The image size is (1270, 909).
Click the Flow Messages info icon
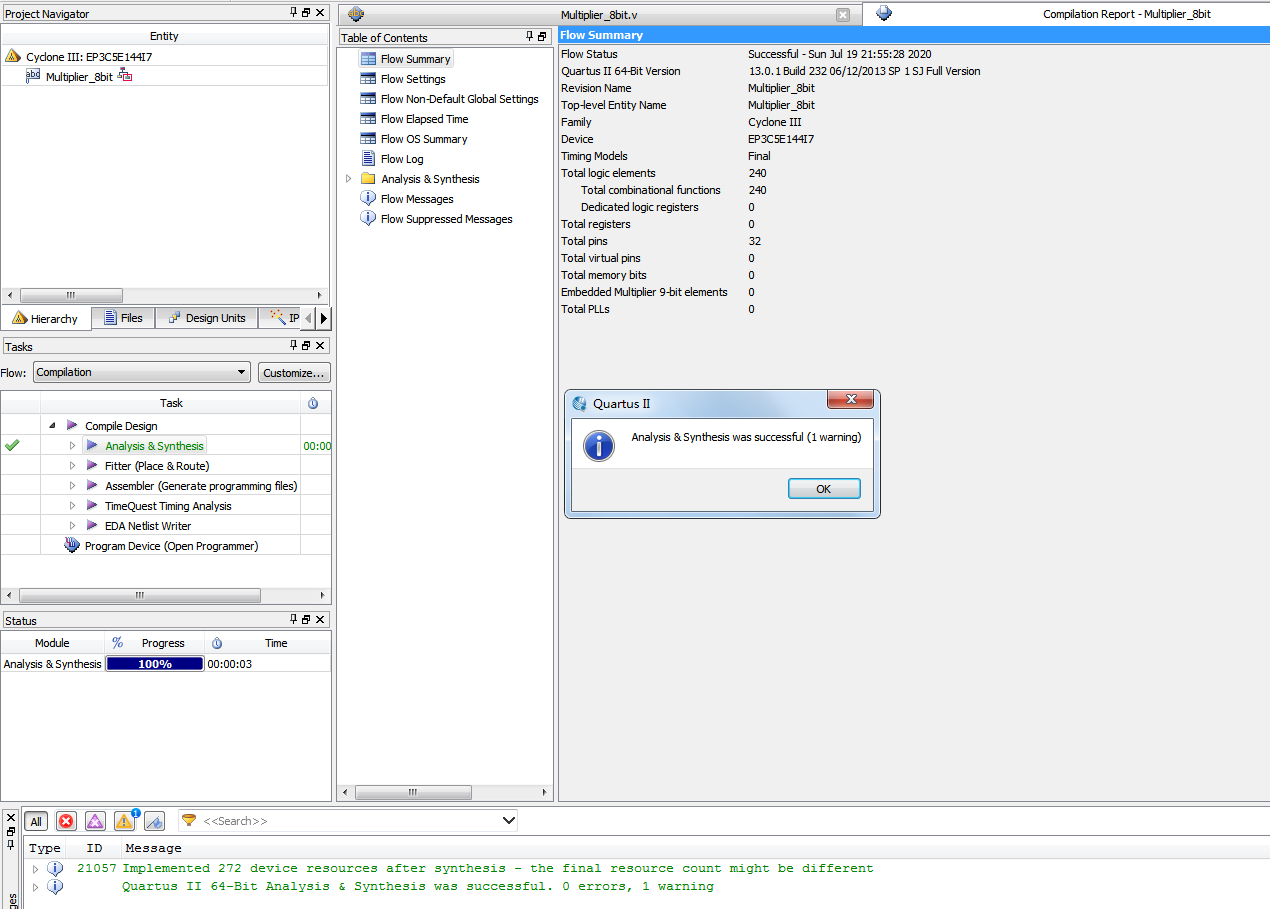[368, 199]
